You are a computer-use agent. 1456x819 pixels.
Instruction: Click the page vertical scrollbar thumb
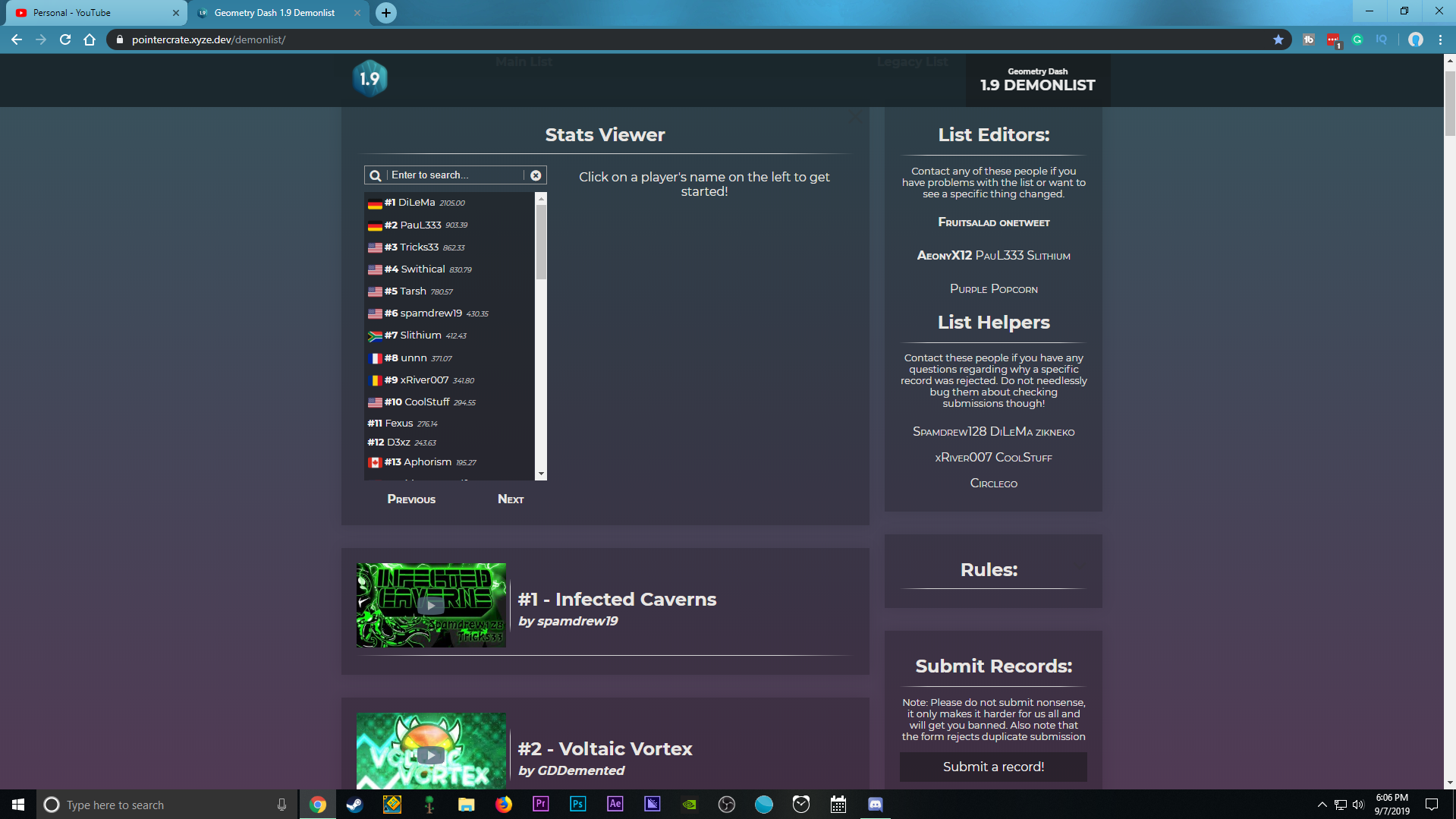(1450, 102)
